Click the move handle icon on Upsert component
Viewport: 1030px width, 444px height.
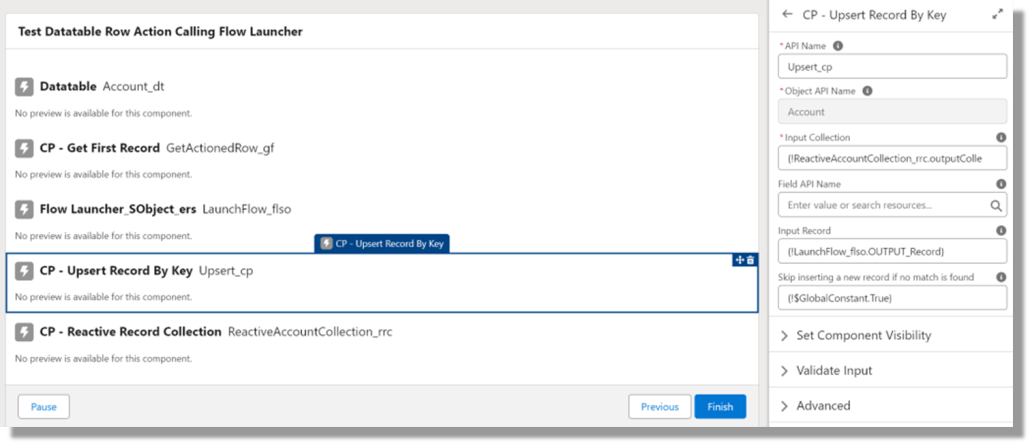(740, 260)
